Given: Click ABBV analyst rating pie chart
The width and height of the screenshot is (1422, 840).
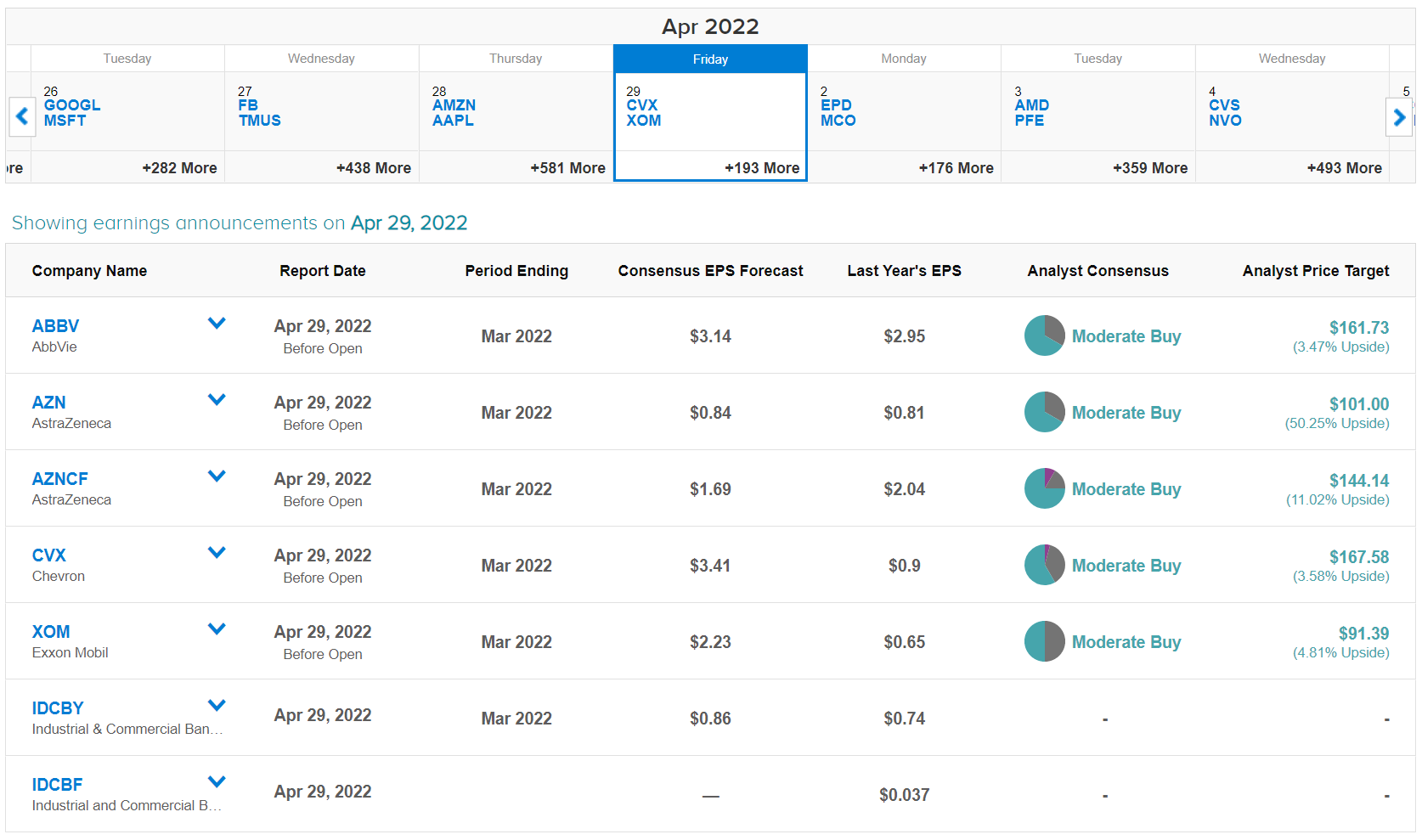Looking at the screenshot, I should click(x=1044, y=335).
